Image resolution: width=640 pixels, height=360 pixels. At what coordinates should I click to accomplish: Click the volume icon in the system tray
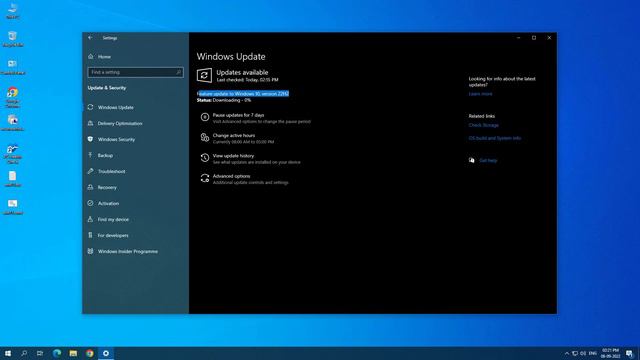click(583, 353)
